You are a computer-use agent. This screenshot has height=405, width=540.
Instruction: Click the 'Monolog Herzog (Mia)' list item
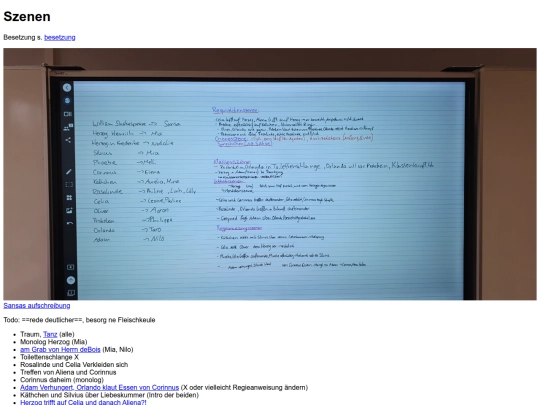pyautogui.click(x=53, y=342)
